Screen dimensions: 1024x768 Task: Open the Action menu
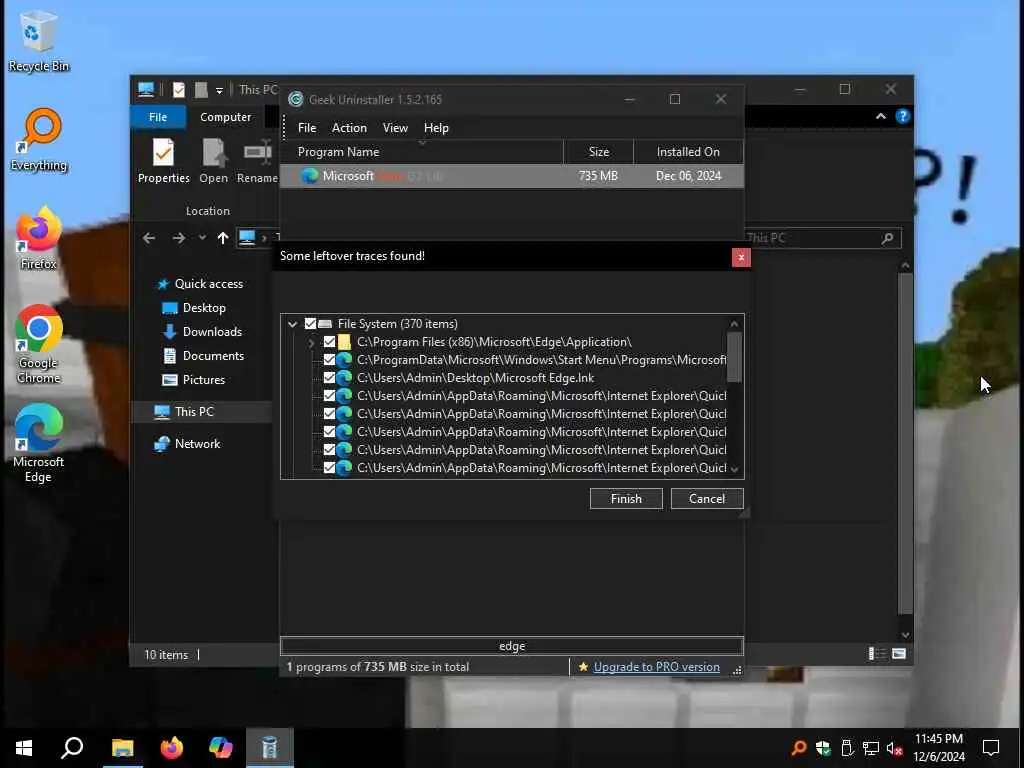(349, 128)
